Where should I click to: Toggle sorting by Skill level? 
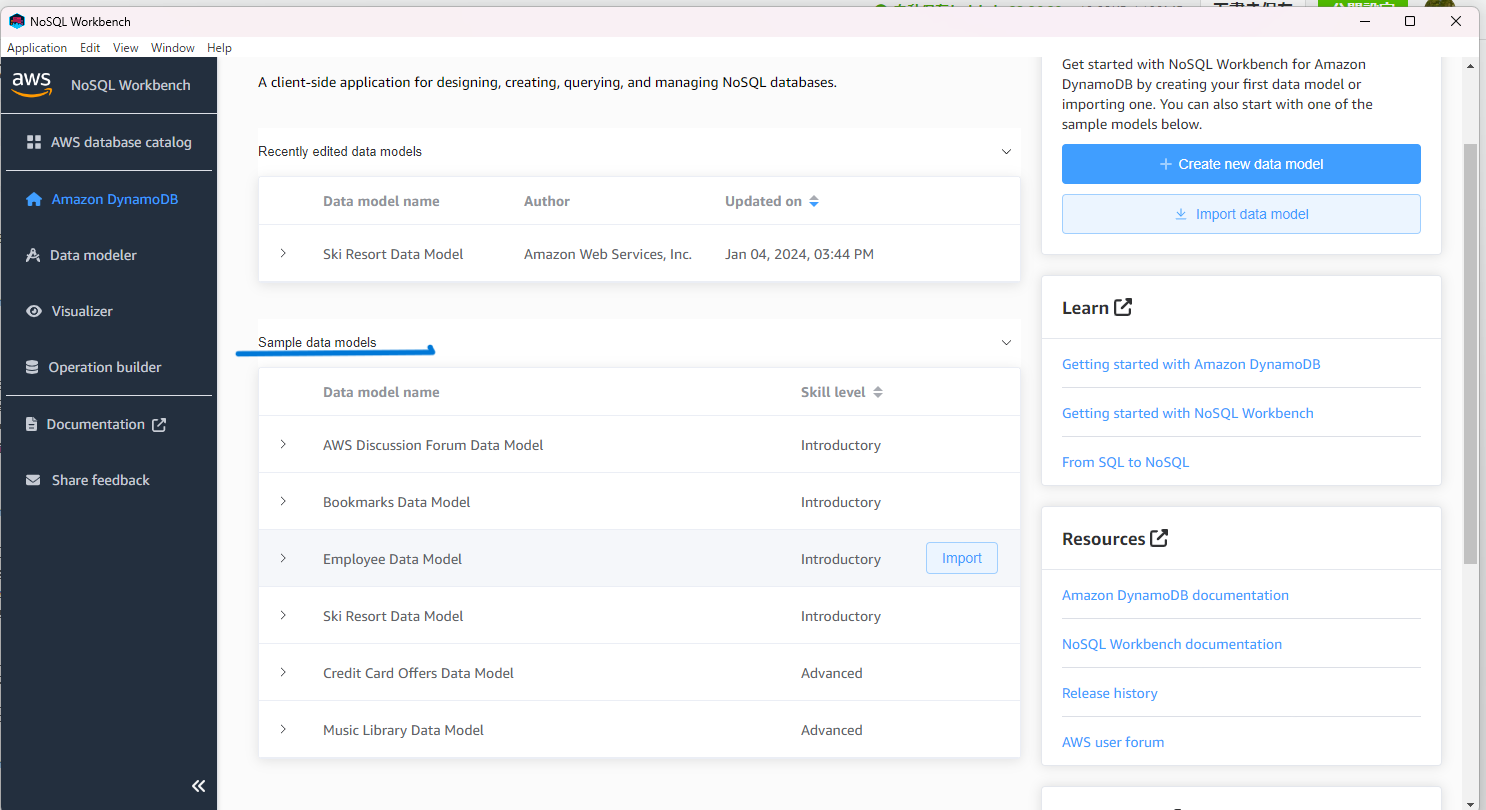878,391
